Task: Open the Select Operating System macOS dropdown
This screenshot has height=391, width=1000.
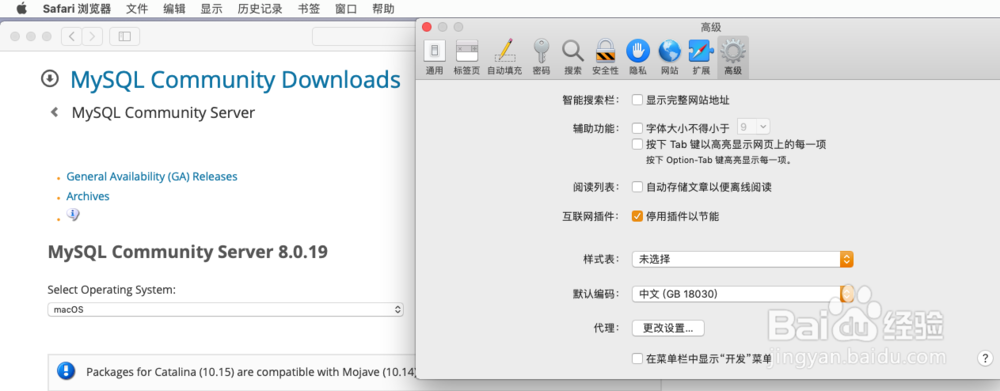Action: (226, 309)
